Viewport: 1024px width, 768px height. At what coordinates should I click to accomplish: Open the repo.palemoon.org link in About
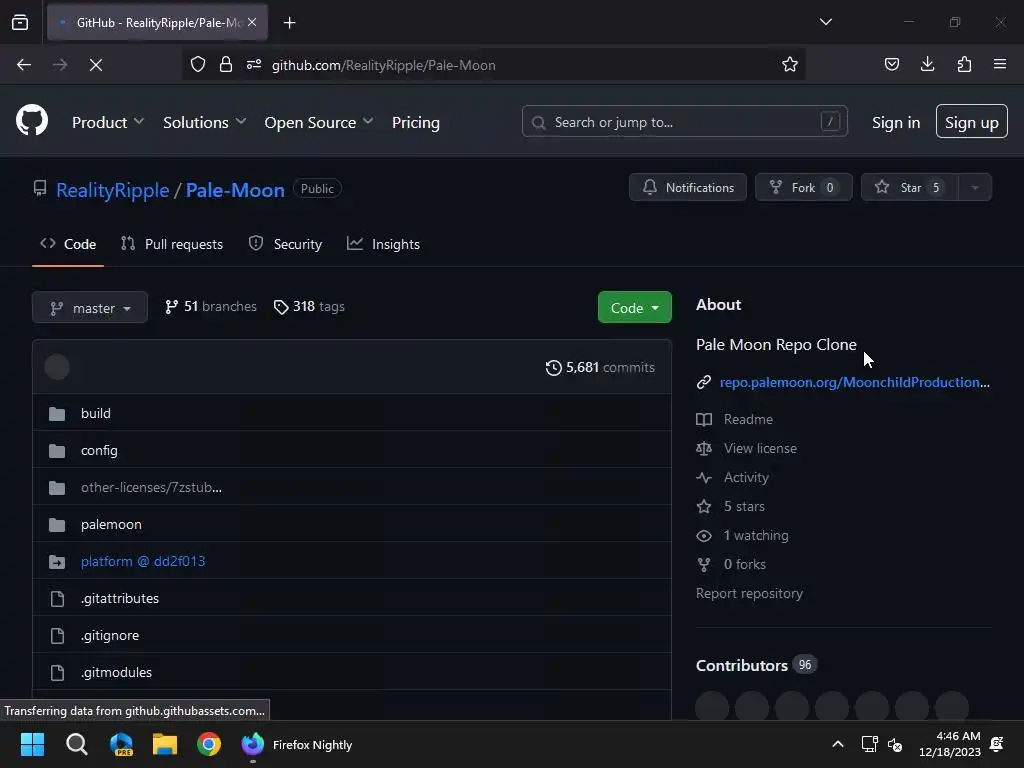coord(854,383)
